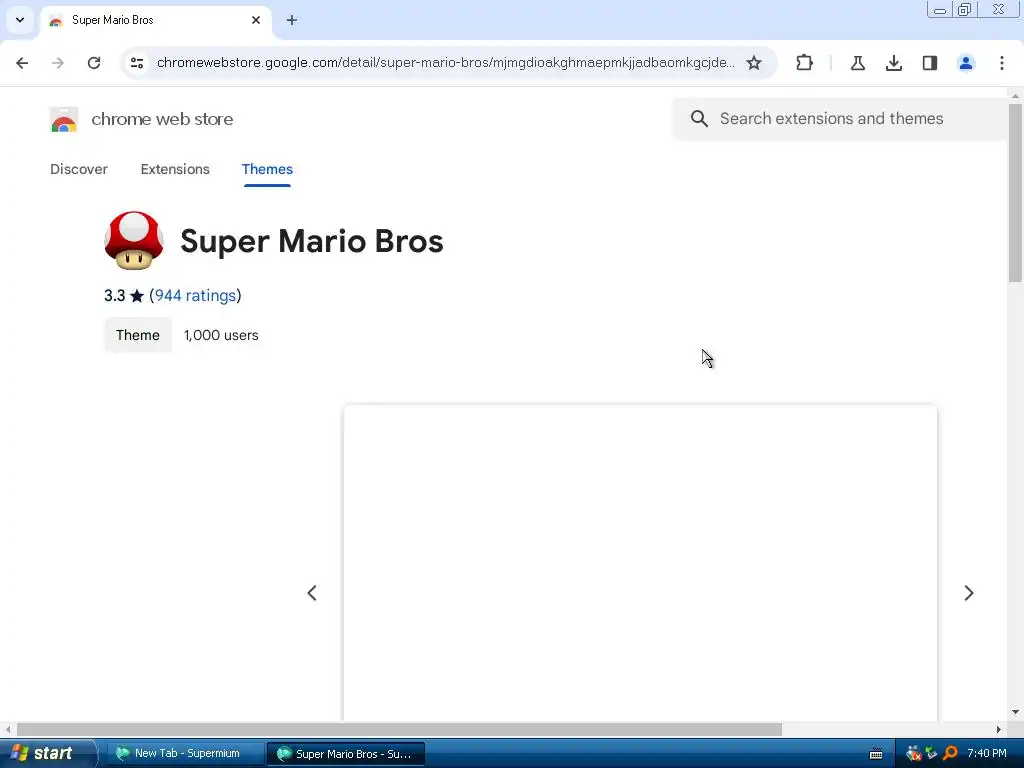Click the 7:40 PM clock

pos(987,753)
